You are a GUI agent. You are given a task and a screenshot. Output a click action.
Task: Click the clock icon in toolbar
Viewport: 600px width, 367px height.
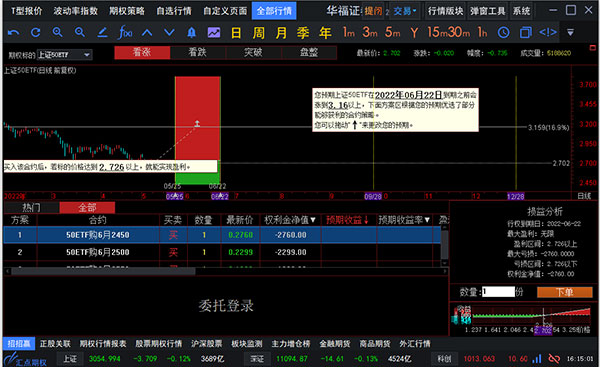[x=504, y=33]
